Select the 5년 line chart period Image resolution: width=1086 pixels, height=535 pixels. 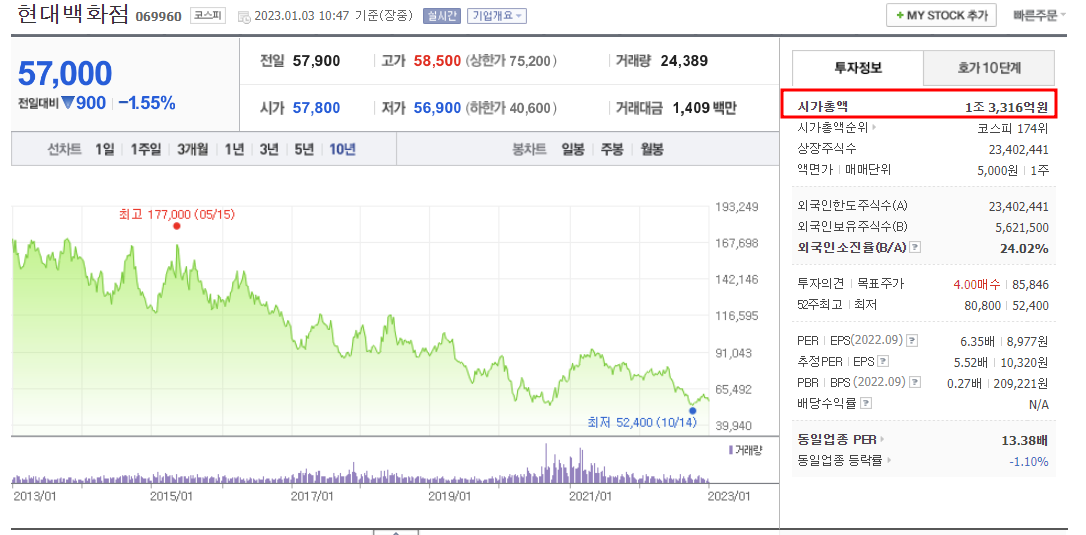303,149
